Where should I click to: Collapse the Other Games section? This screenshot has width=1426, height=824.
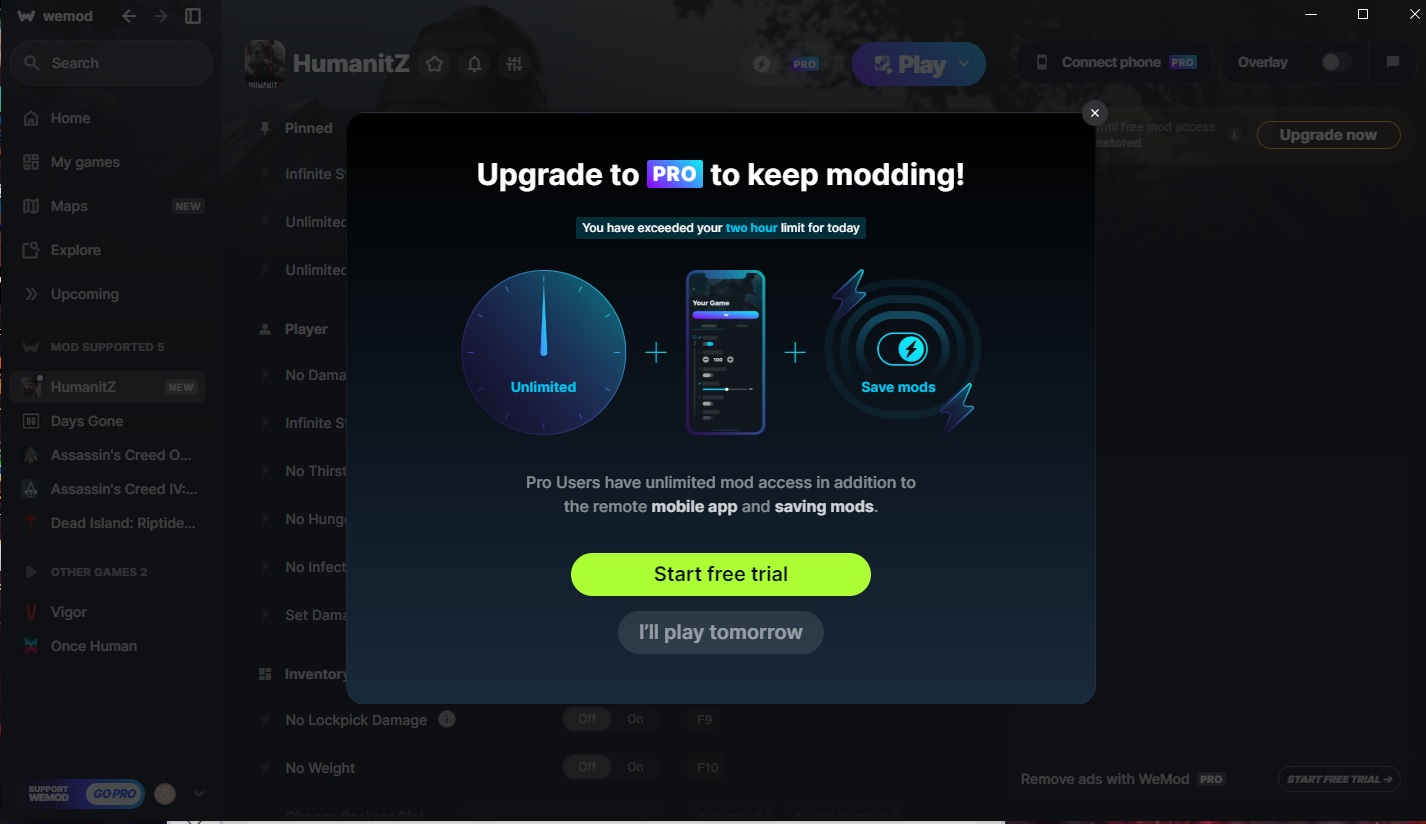(30, 572)
